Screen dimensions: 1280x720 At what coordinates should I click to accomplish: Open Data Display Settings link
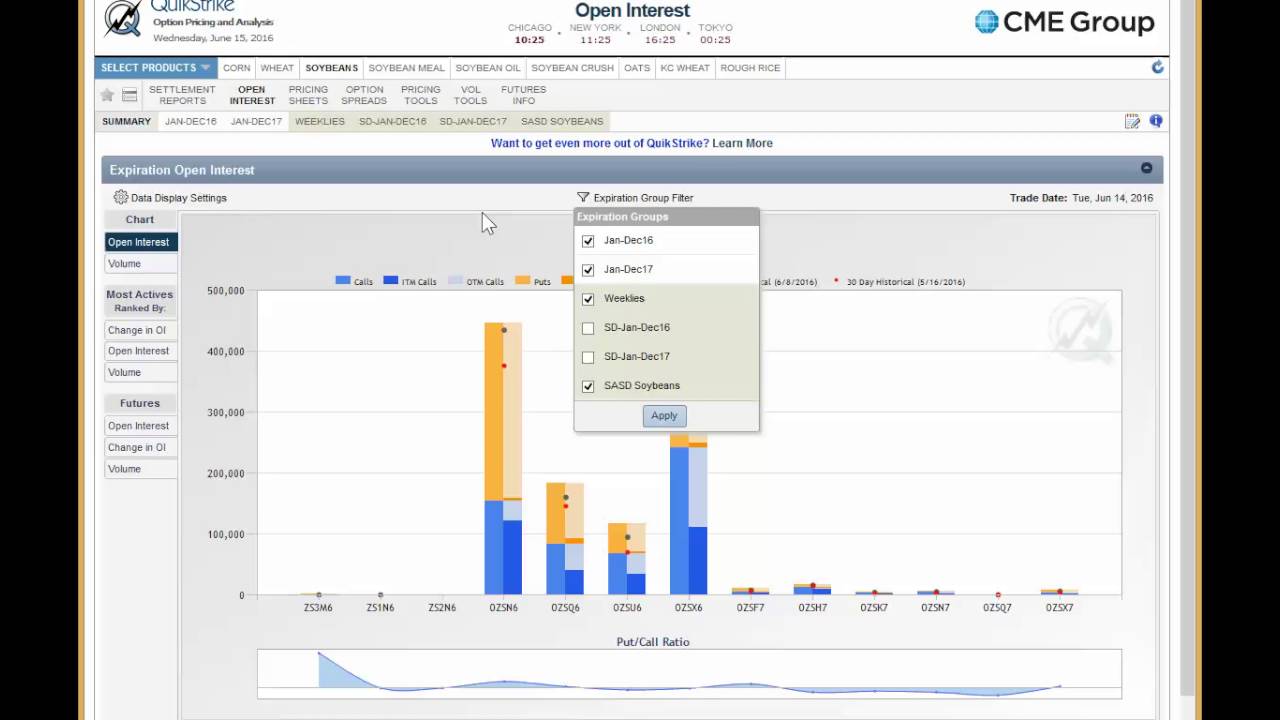click(x=179, y=198)
